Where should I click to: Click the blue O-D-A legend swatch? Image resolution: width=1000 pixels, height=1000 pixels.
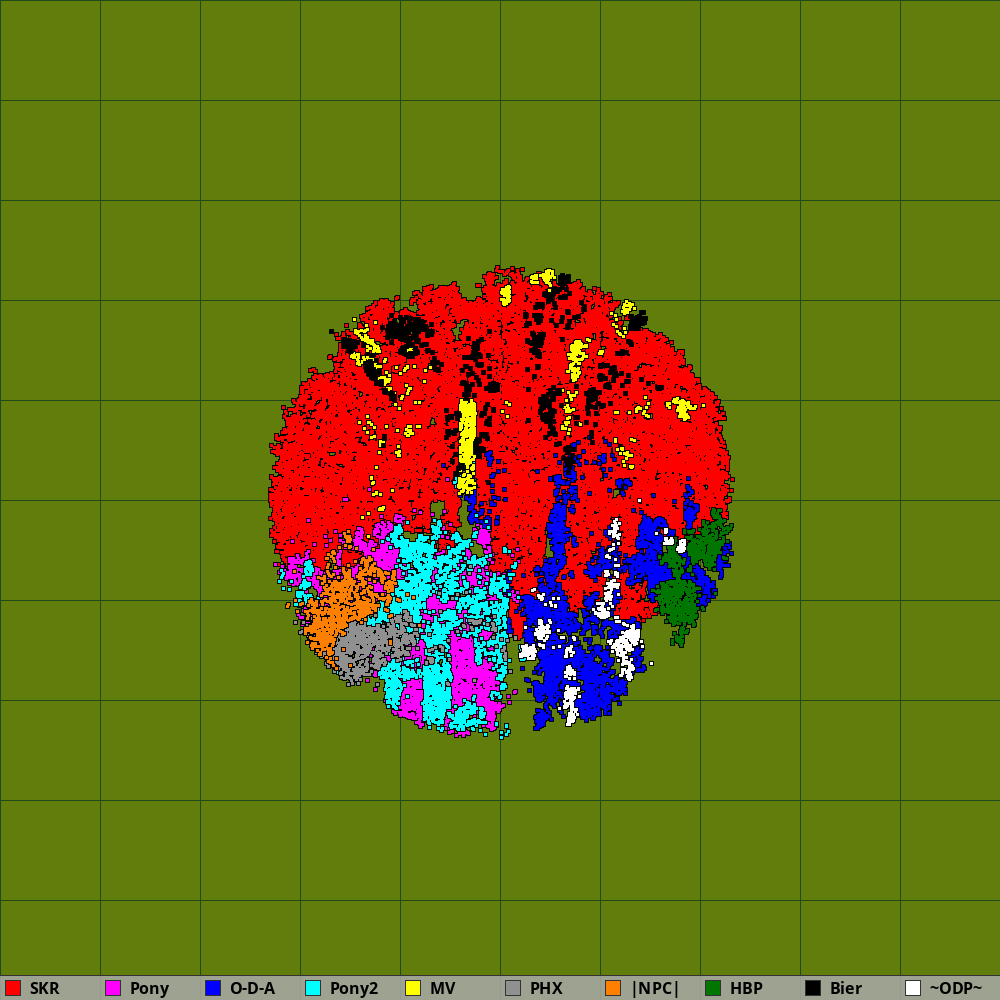click(213, 988)
